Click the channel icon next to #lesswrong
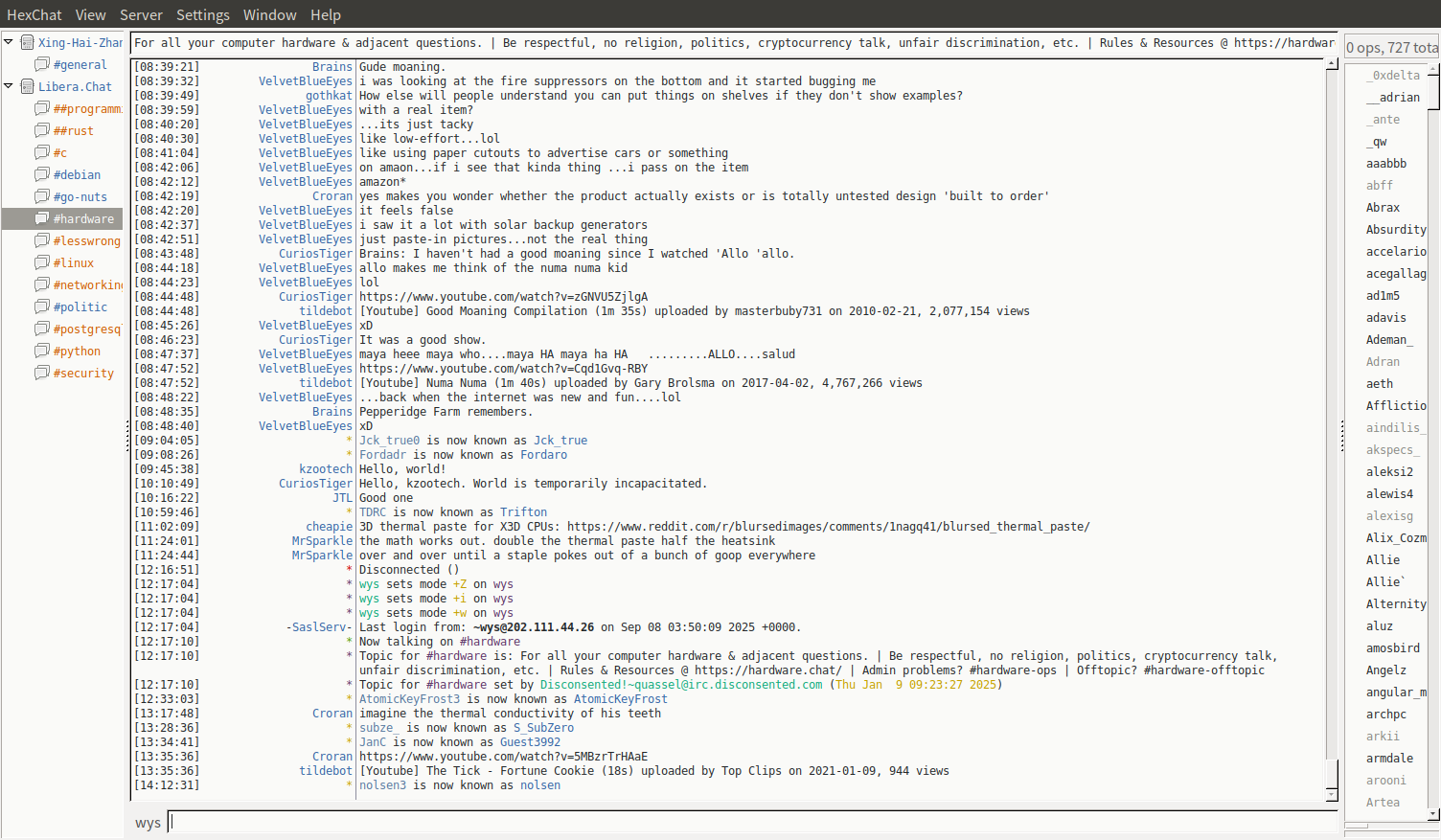The height and width of the screenshot is (840, 1441). [42, 240]
